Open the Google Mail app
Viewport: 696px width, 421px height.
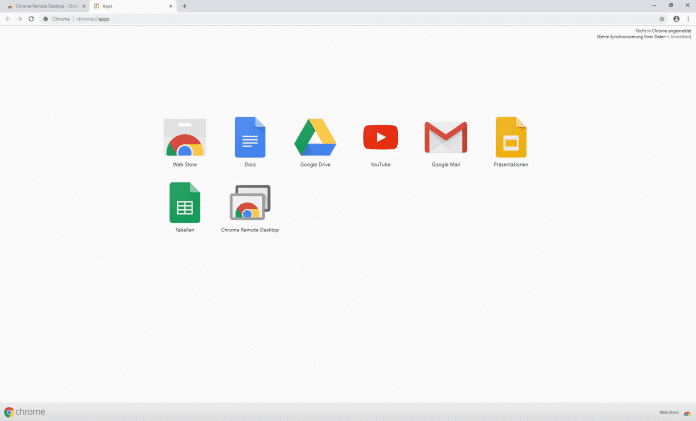click(x=445, y=138)
